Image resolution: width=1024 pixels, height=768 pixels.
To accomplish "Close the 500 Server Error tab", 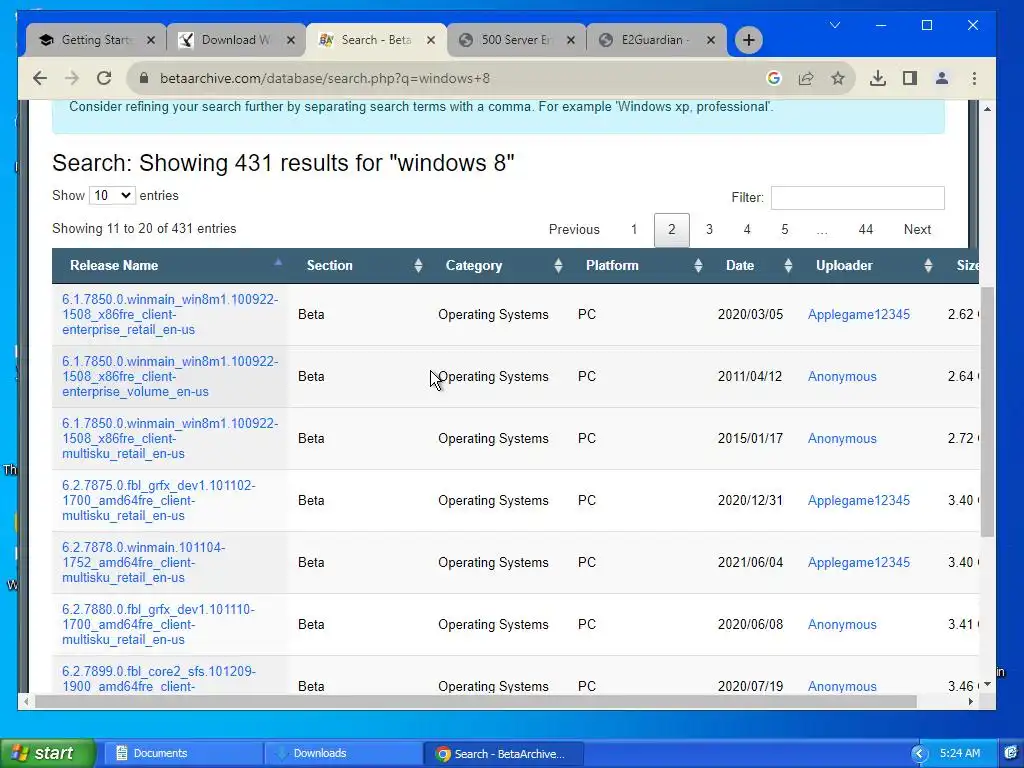I will [571, 40].
